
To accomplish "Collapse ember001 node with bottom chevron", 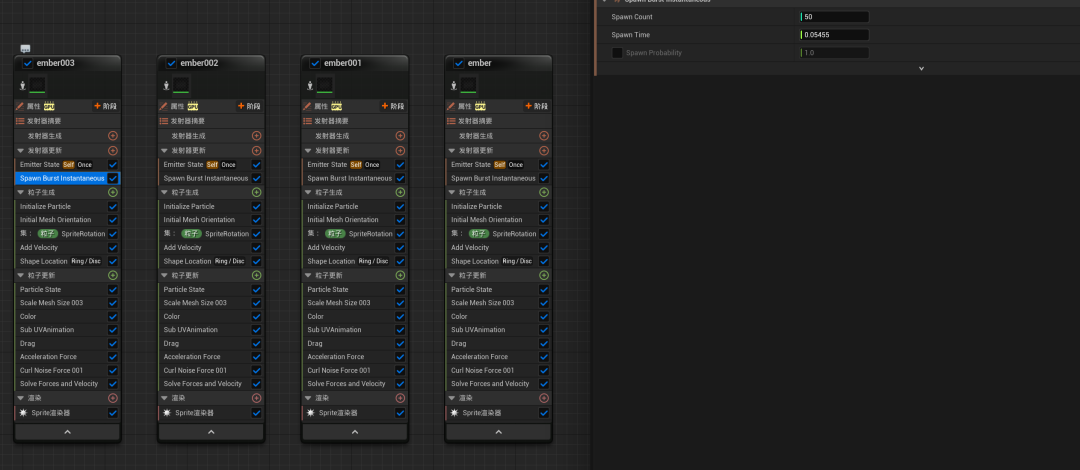I will pyautogui.click(x=355, y=432).
